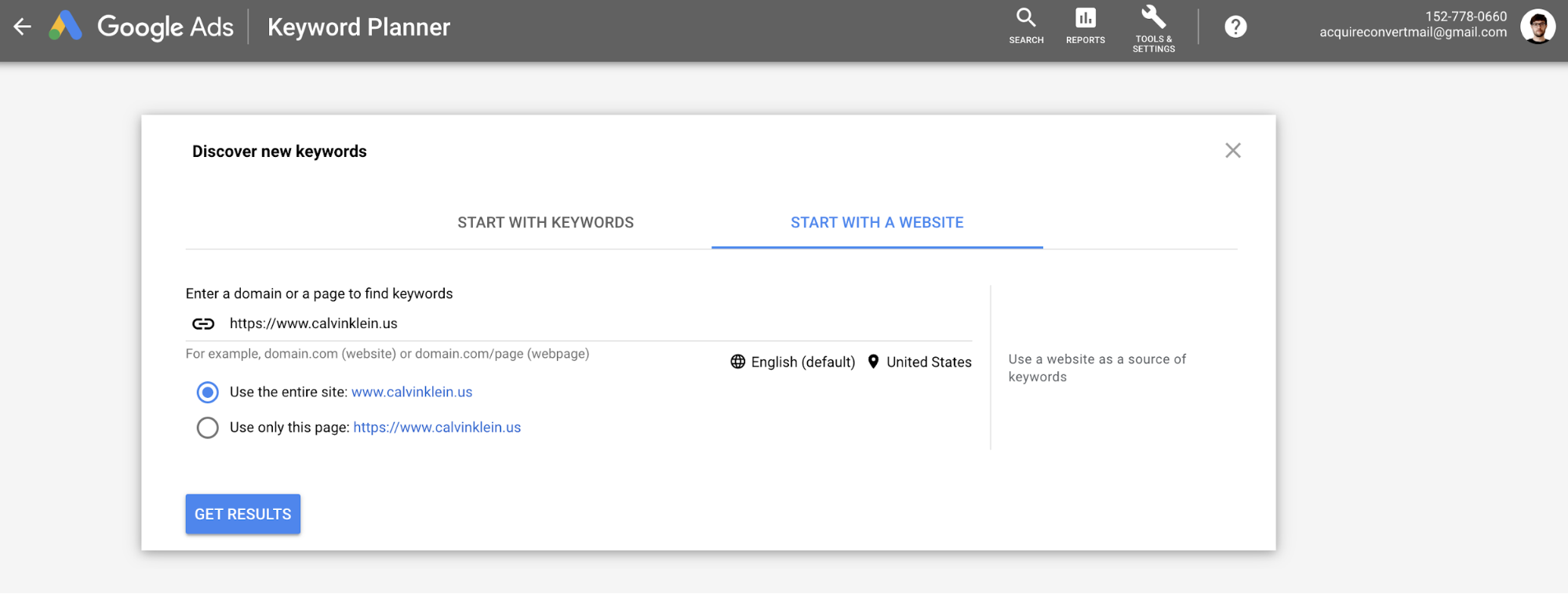Click the globe language icon

(x=737, y=362)
